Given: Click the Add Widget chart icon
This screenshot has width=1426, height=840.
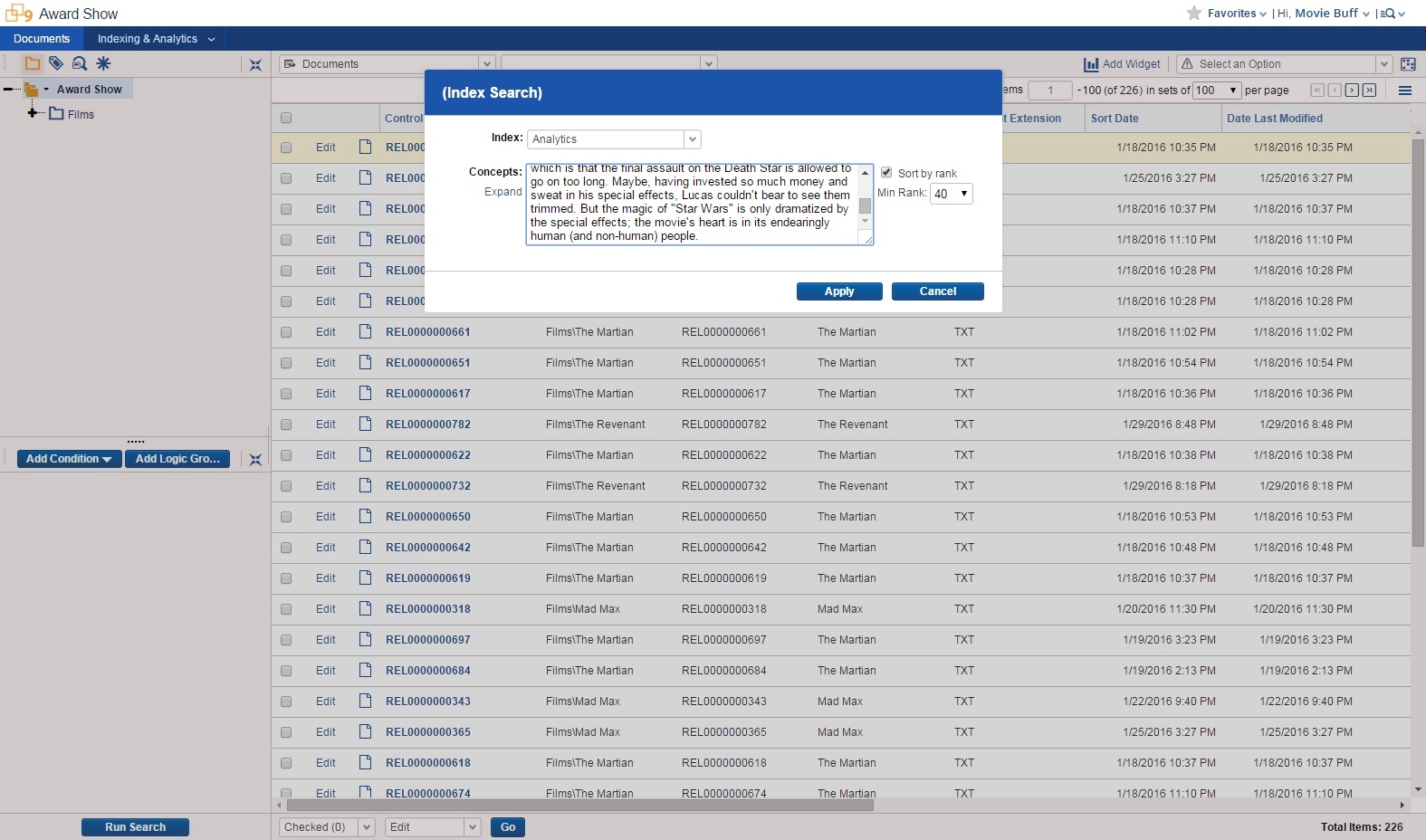Looking at the screenshot, I should pyautogui.click(x=1091, y=64).
